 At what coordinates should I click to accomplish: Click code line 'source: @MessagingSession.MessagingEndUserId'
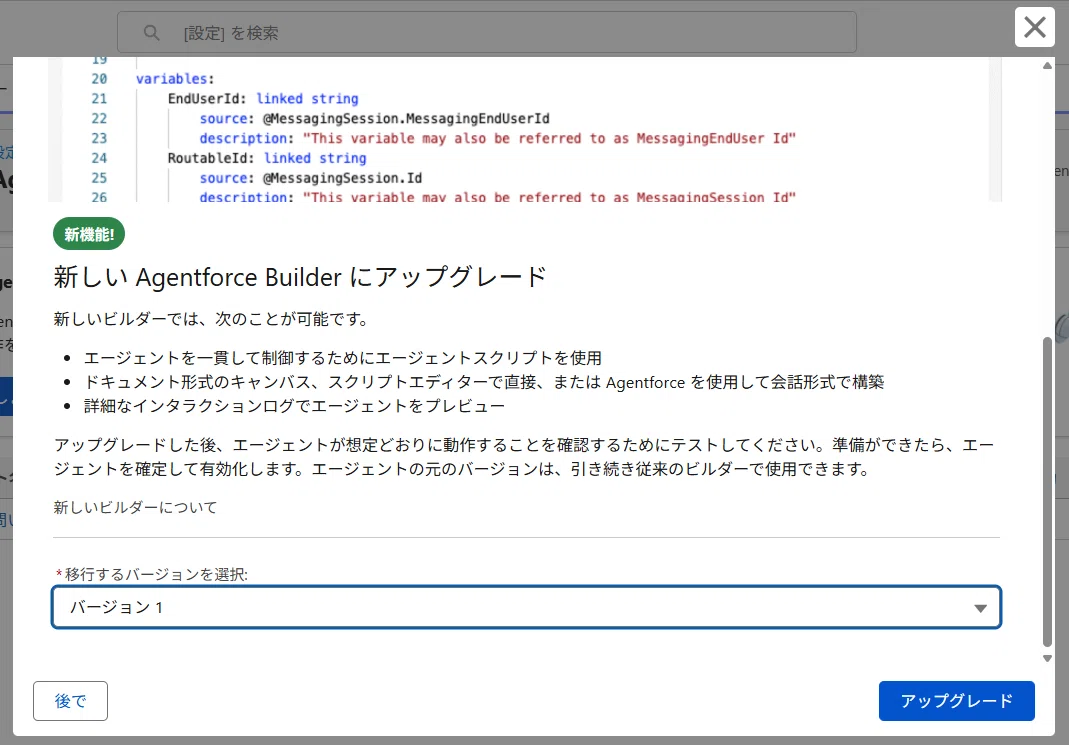[x=374, y=119]
